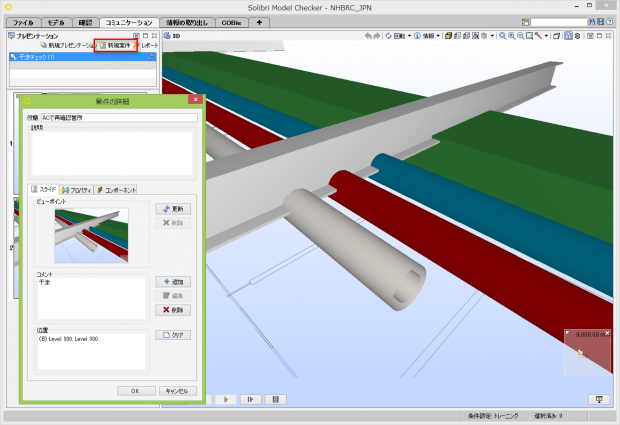
Task: Click the zoom-to-window rectangle icon
Action: (x=529, y=36)
